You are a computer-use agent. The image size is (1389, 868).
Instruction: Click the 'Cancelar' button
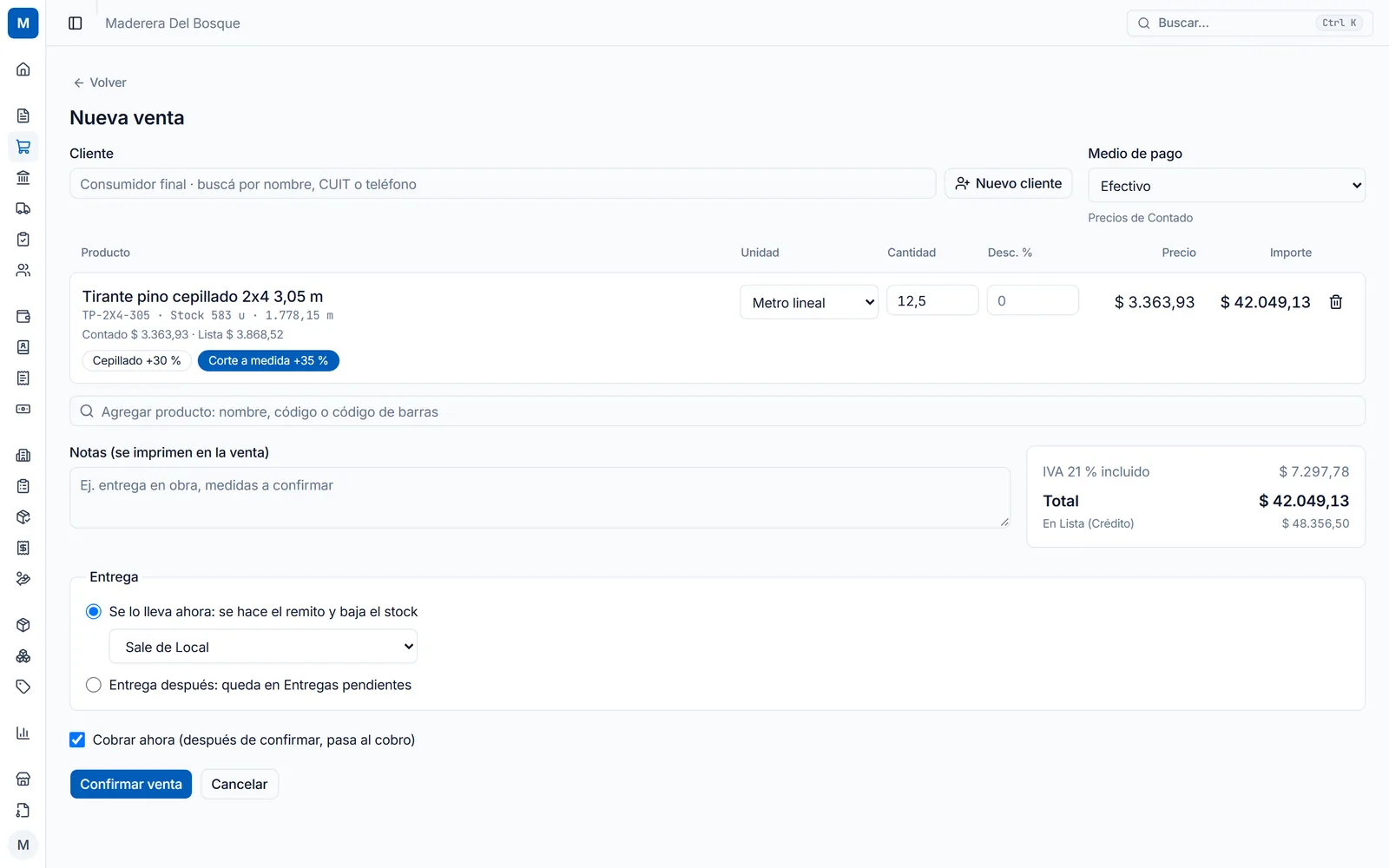click(240, 784)
